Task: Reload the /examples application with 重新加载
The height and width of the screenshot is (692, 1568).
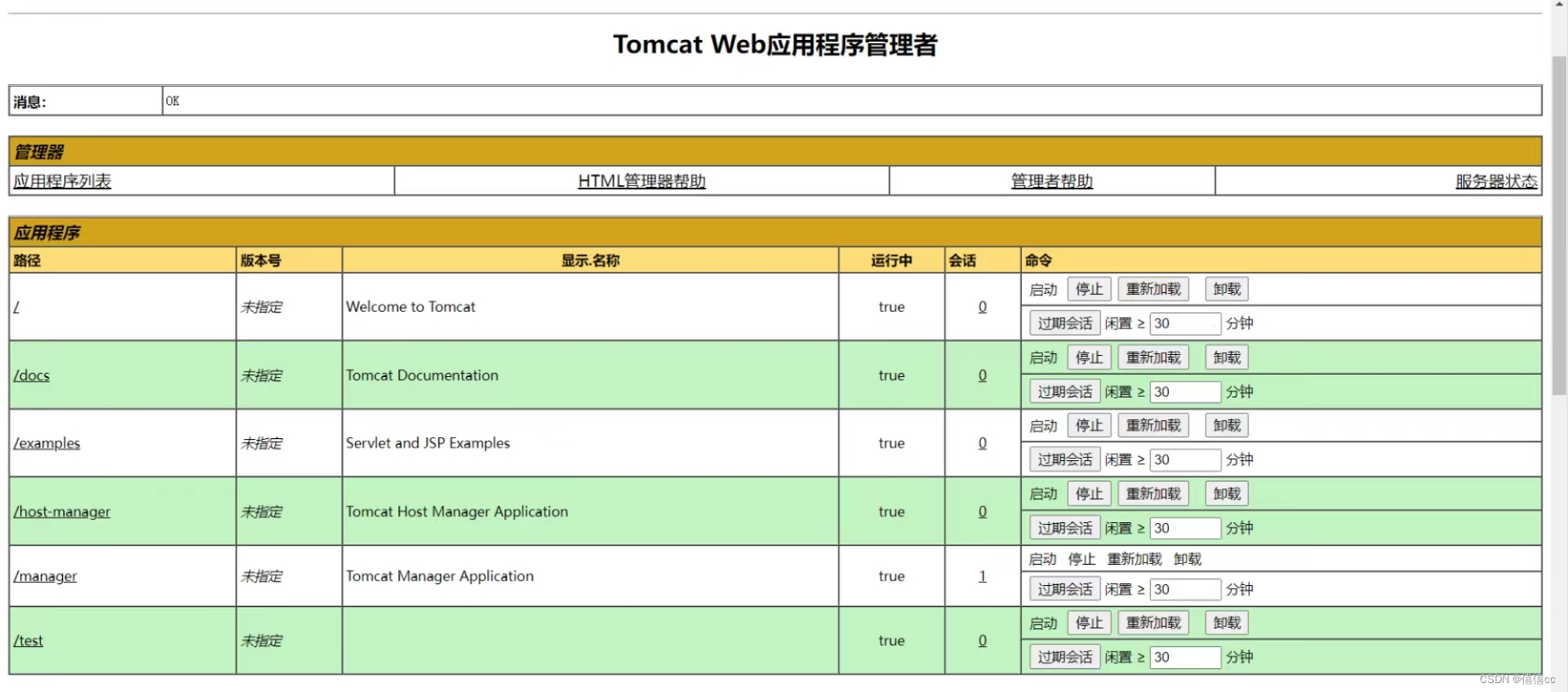Action: click(x=1153, y=425)
